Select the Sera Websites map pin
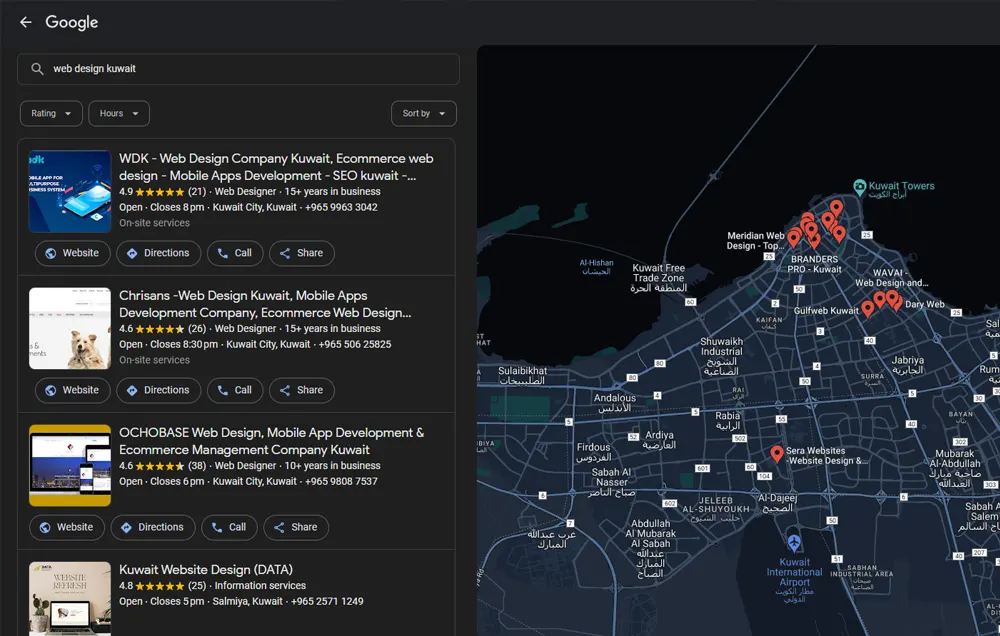 coord(777,454)
